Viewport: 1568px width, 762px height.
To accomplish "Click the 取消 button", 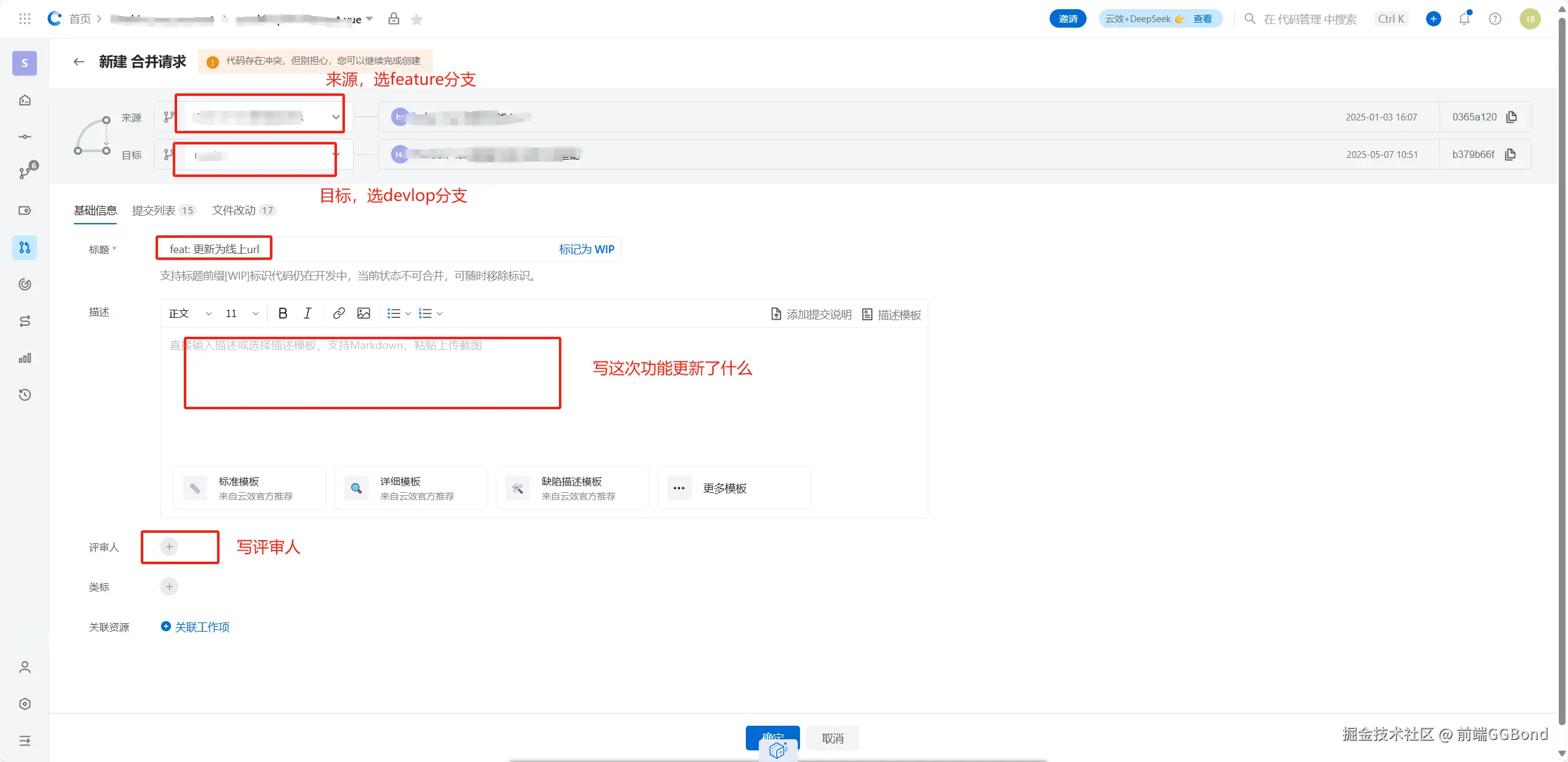I will tap(833, 738).
